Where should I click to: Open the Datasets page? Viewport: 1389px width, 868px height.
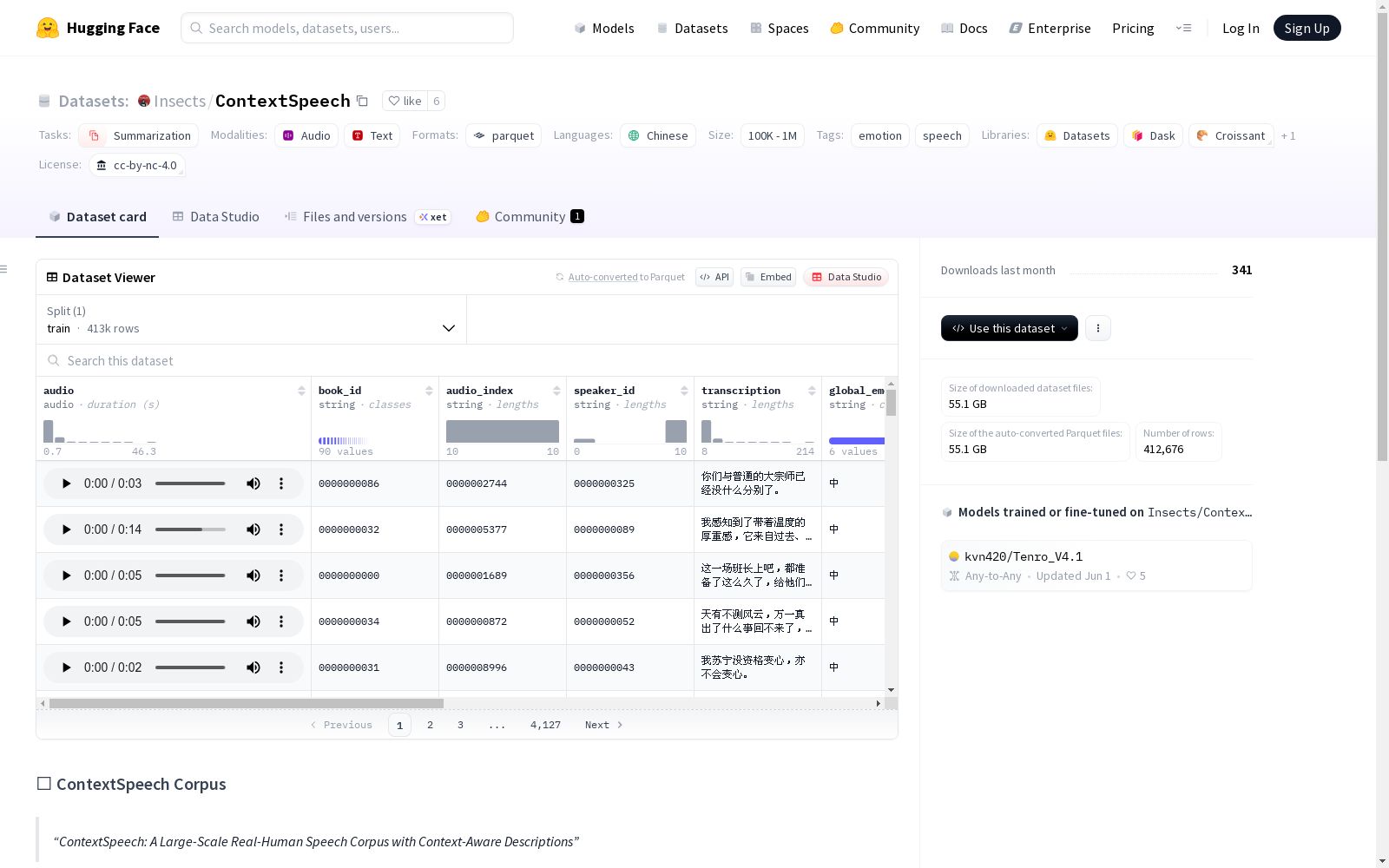[x=692, y=28]
